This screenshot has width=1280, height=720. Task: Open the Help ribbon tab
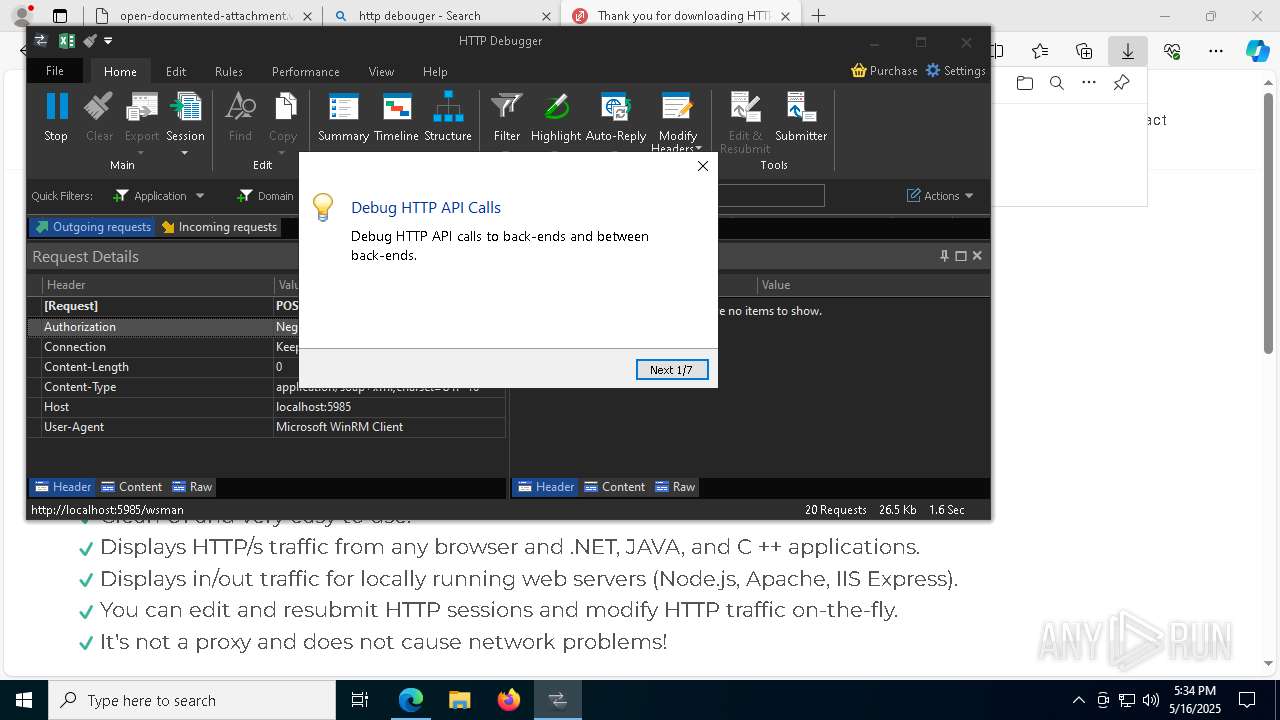pyautogui.click(x=435, y=71)
